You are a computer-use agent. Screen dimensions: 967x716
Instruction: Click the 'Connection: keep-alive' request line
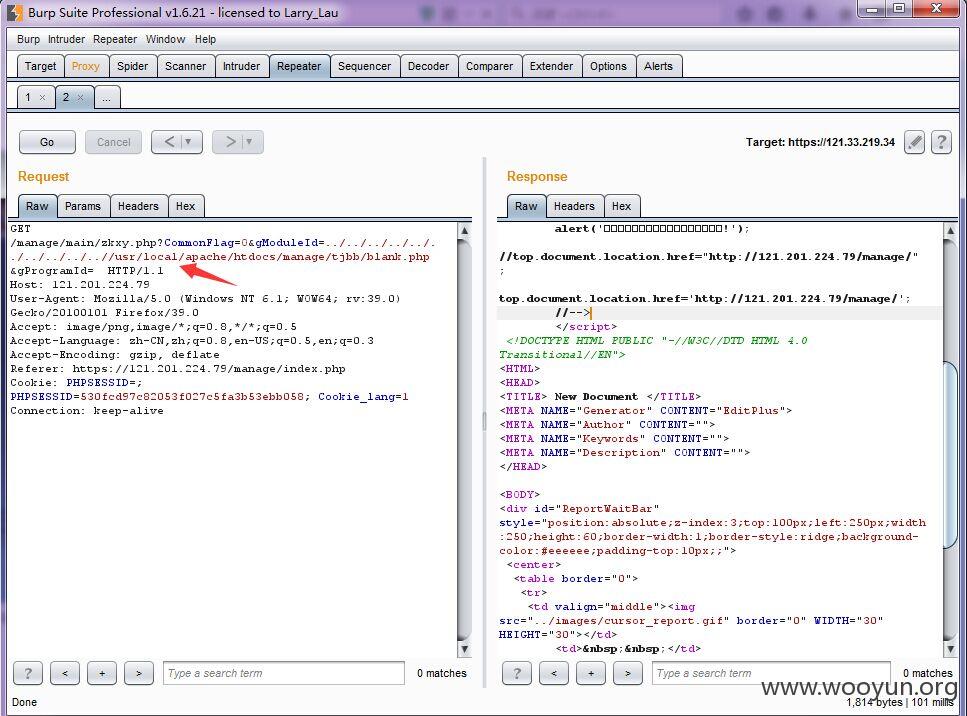pos(87,411)
